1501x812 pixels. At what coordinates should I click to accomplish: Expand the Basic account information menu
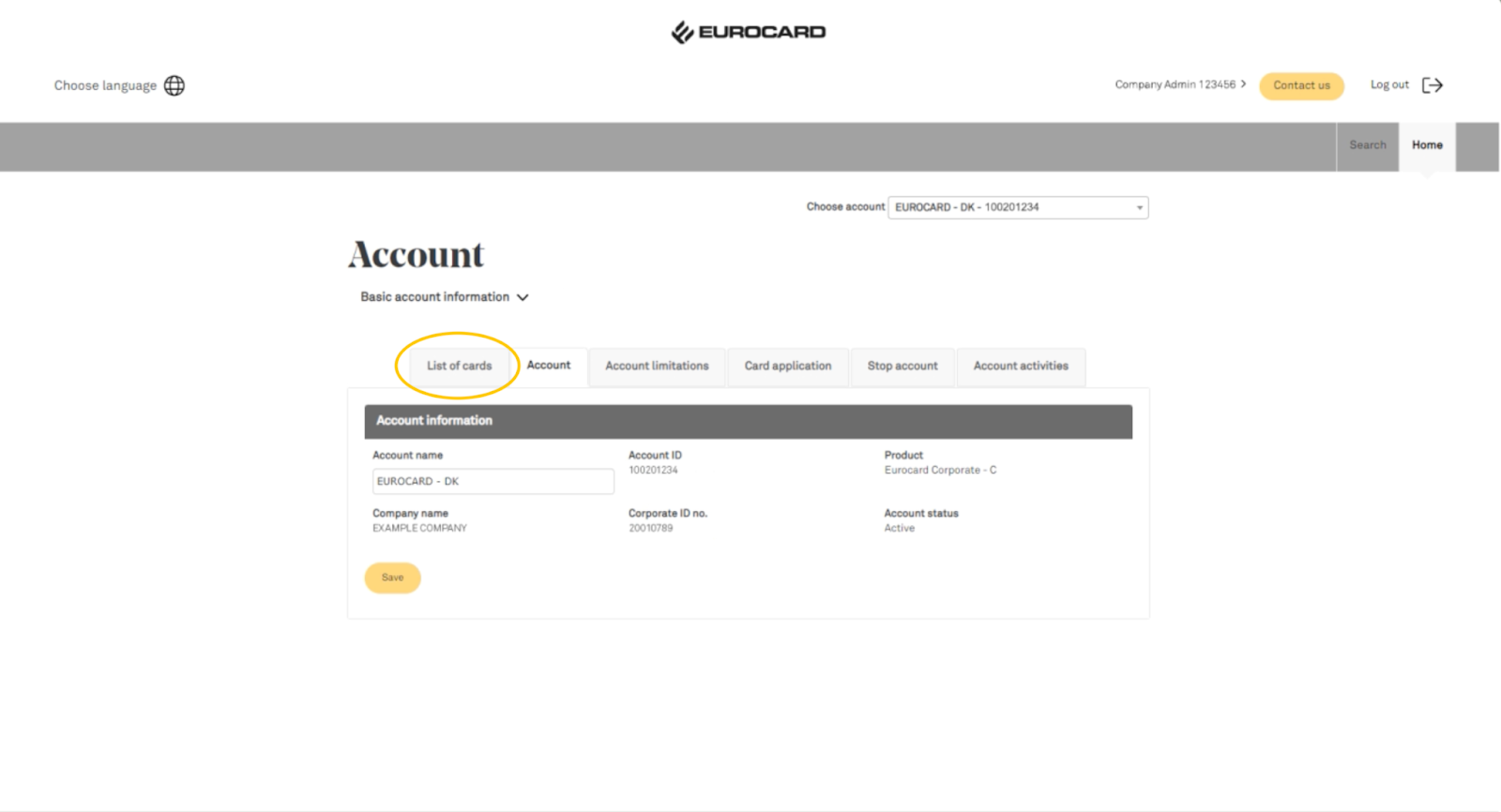pos(444,297)
